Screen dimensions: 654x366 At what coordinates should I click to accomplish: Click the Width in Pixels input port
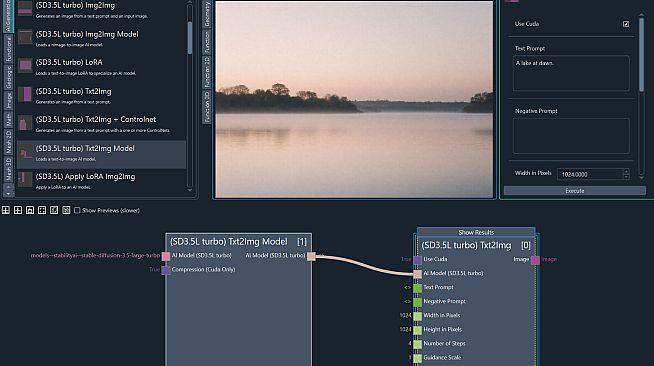[x=418, y=316]
